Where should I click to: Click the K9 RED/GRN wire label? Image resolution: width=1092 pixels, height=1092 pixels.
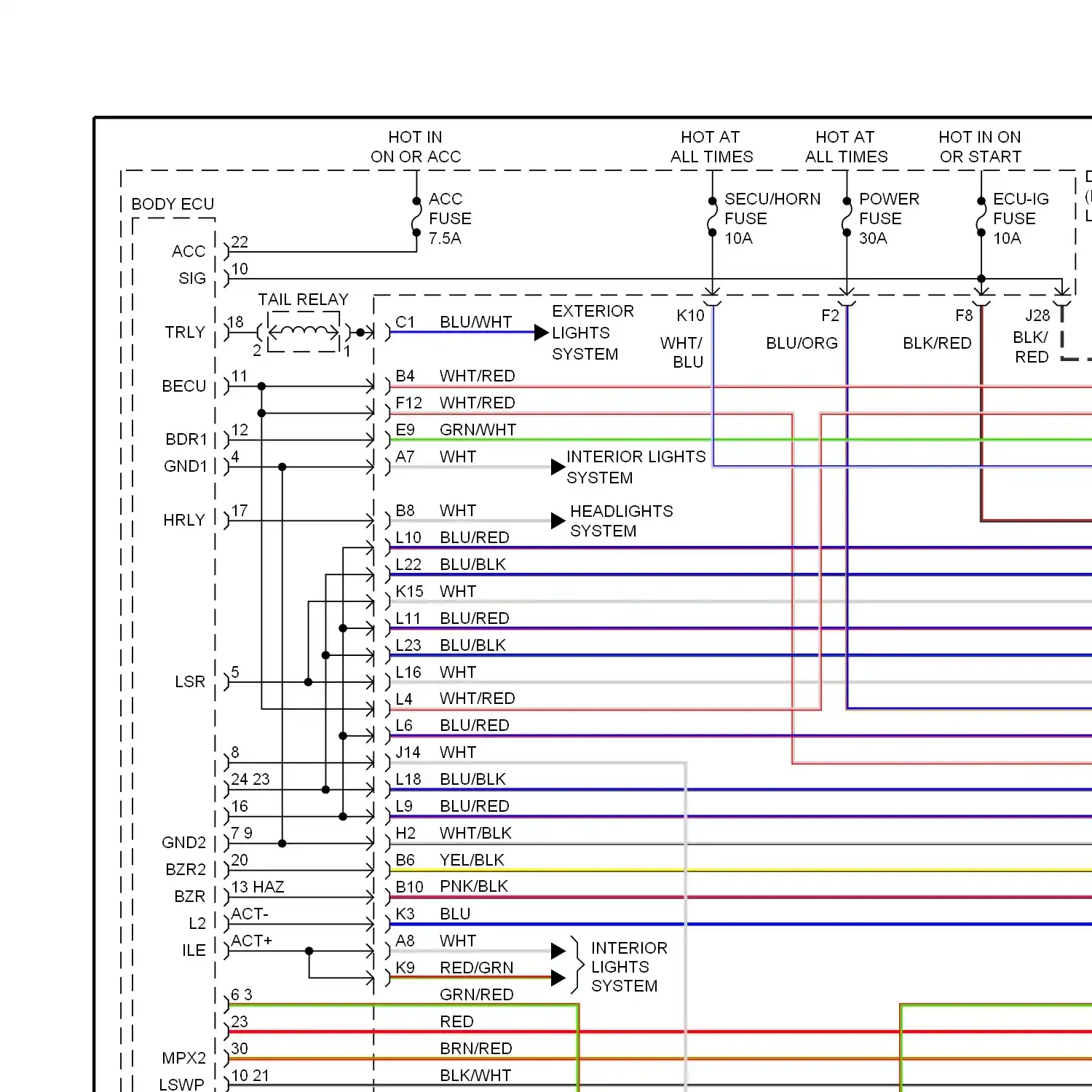[454, 968]
